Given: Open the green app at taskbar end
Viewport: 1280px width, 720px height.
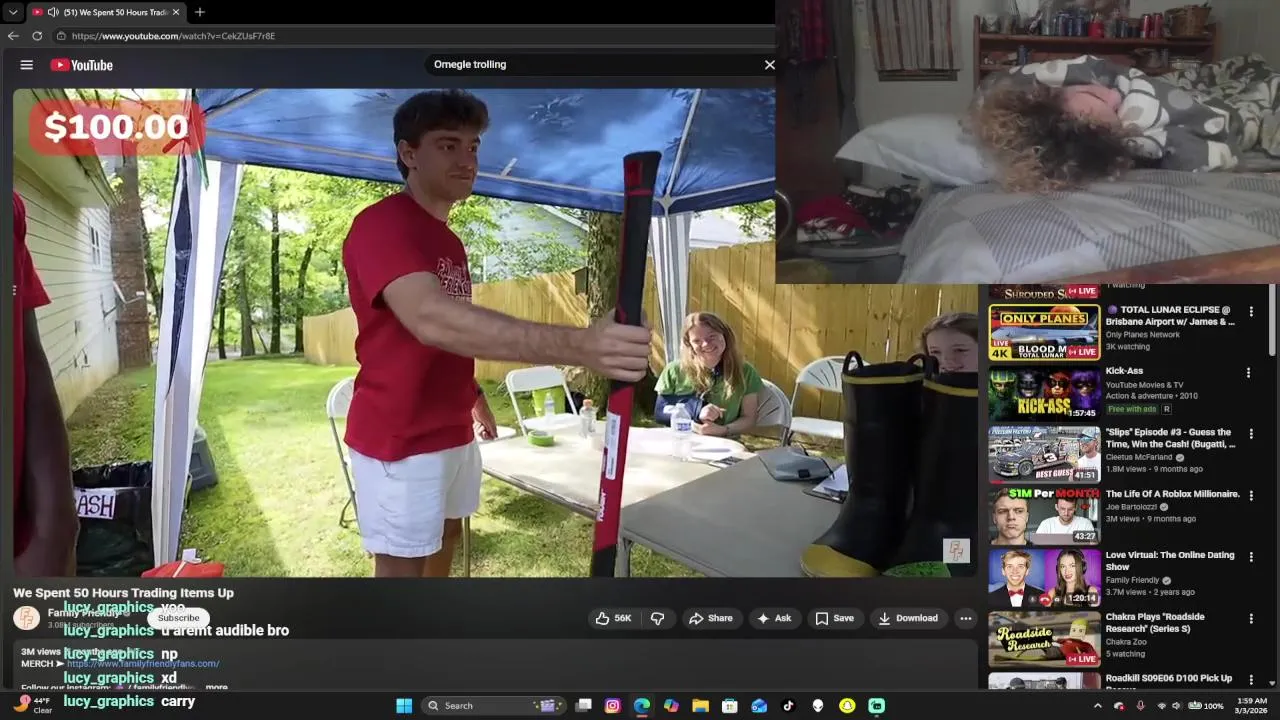Looking at the screenshot, I should [877, 705].
